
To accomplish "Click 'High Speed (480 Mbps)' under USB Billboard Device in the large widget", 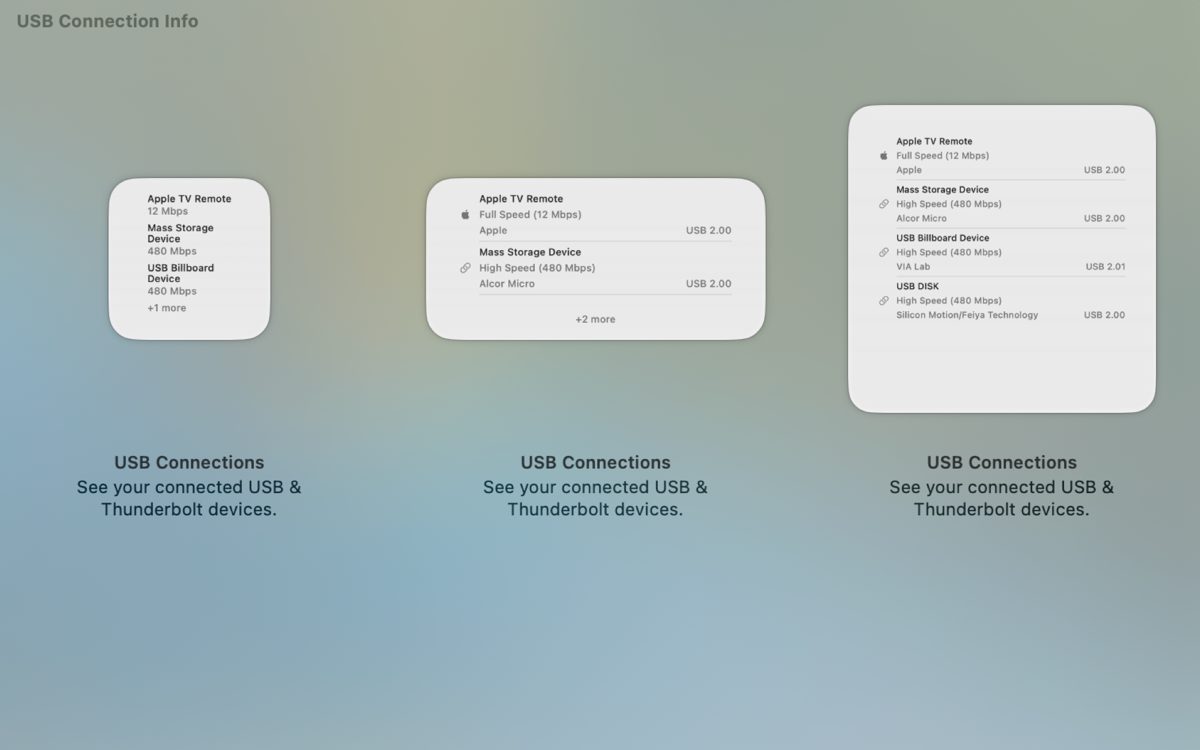I will (949, 252).
